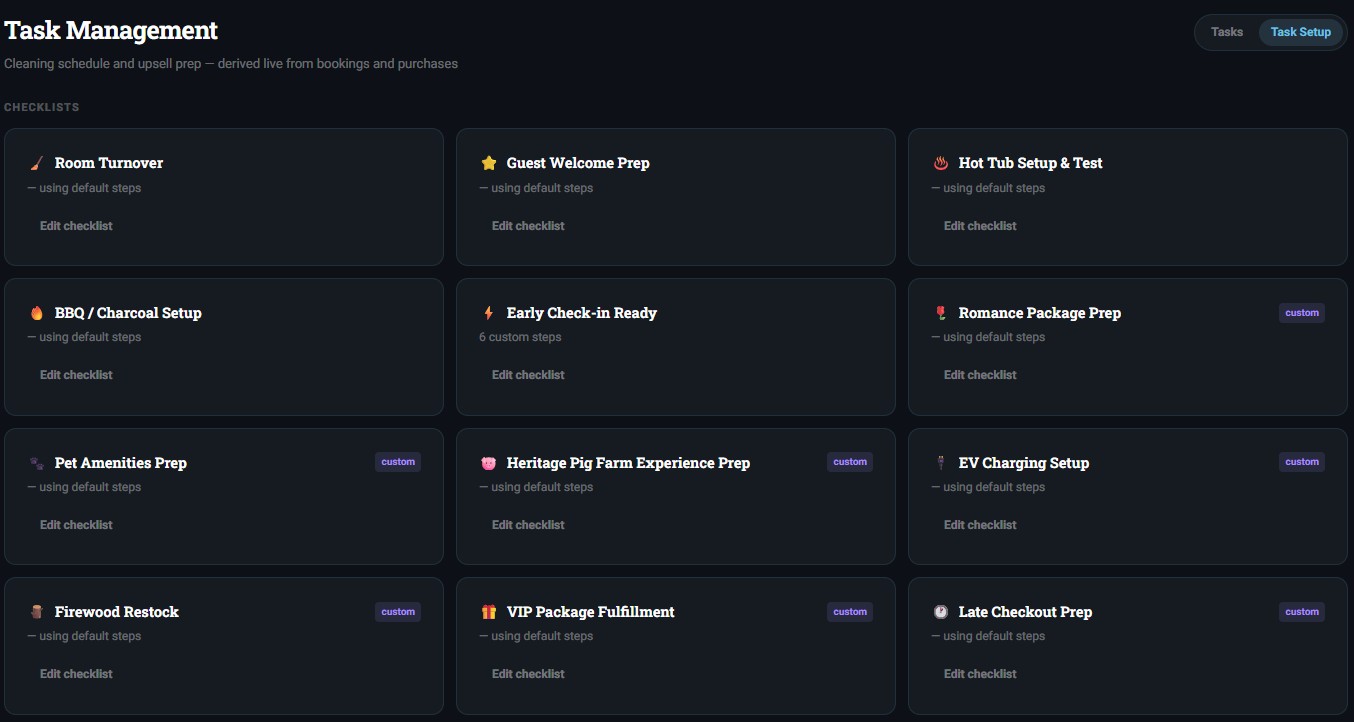The height and width of the screenshot is (722, 1354).
Task: Click the clock icon beside Late Checkout Prep
Action: (941, 612)
